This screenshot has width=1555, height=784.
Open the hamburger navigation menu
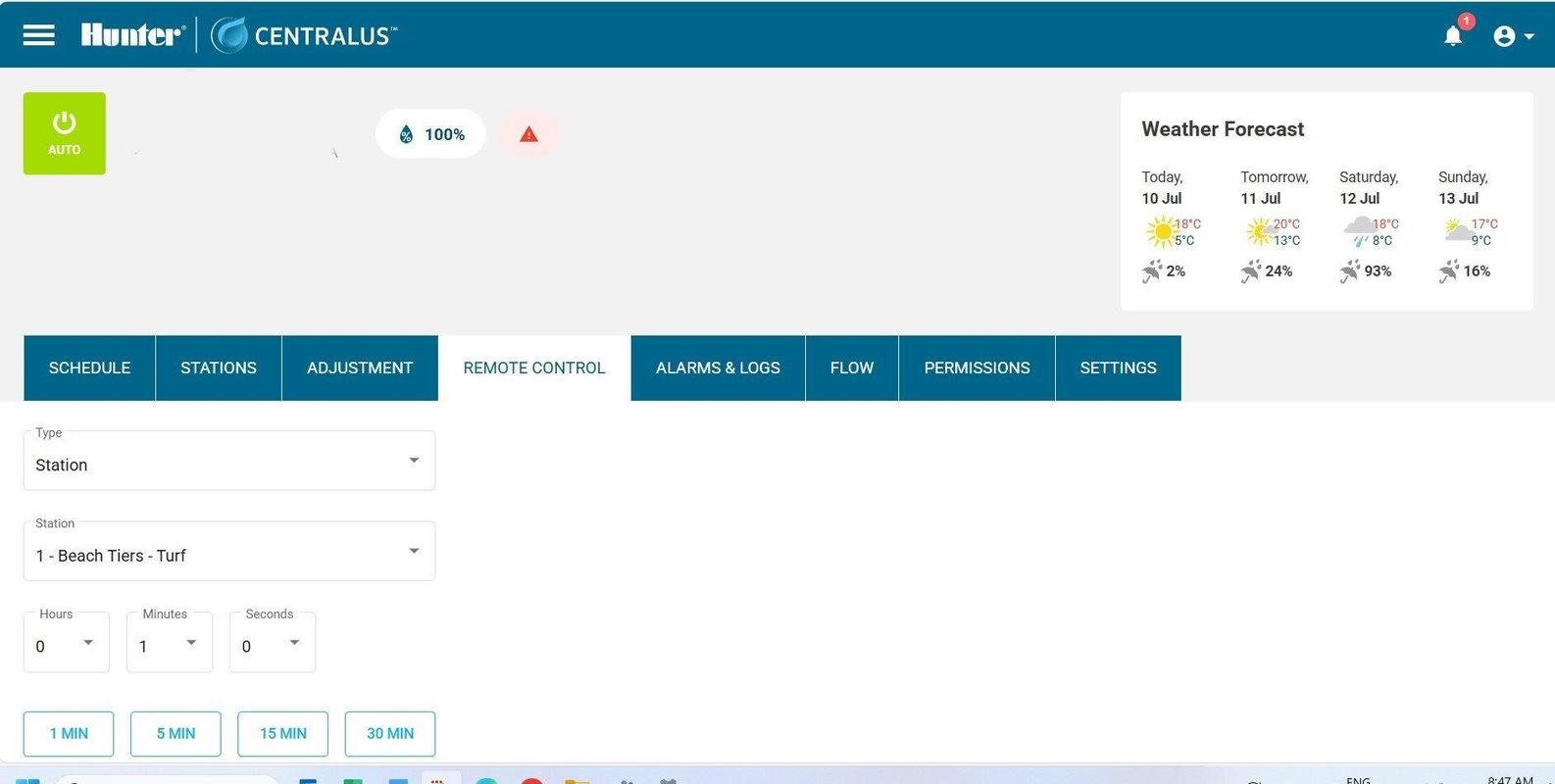[39, 35]
